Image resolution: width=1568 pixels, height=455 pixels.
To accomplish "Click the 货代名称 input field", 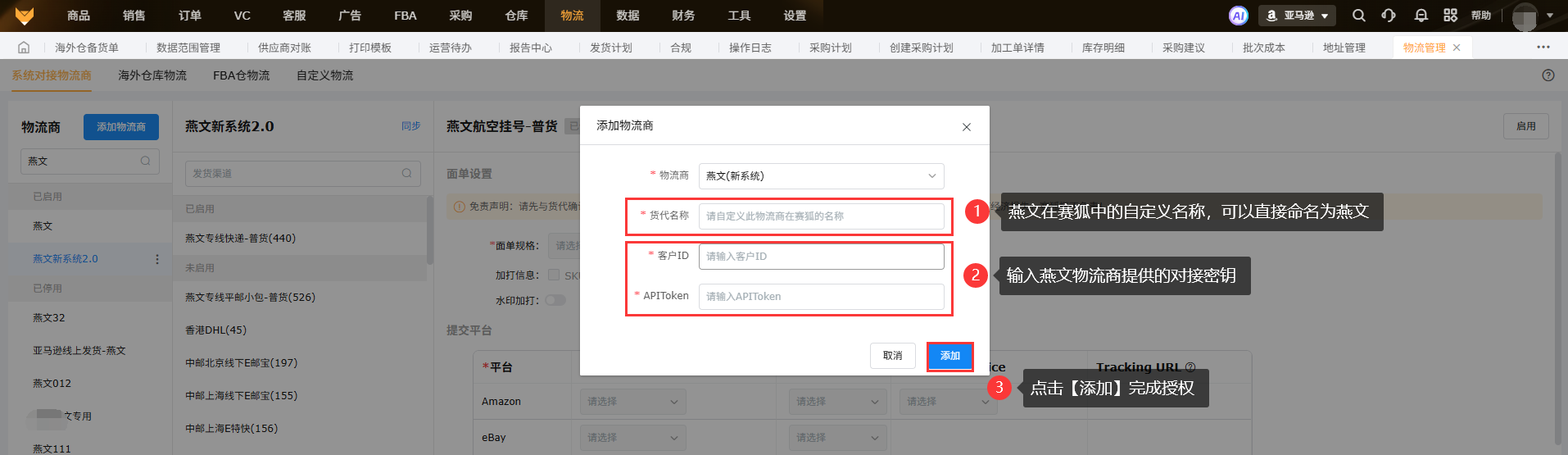I will 821,216.
